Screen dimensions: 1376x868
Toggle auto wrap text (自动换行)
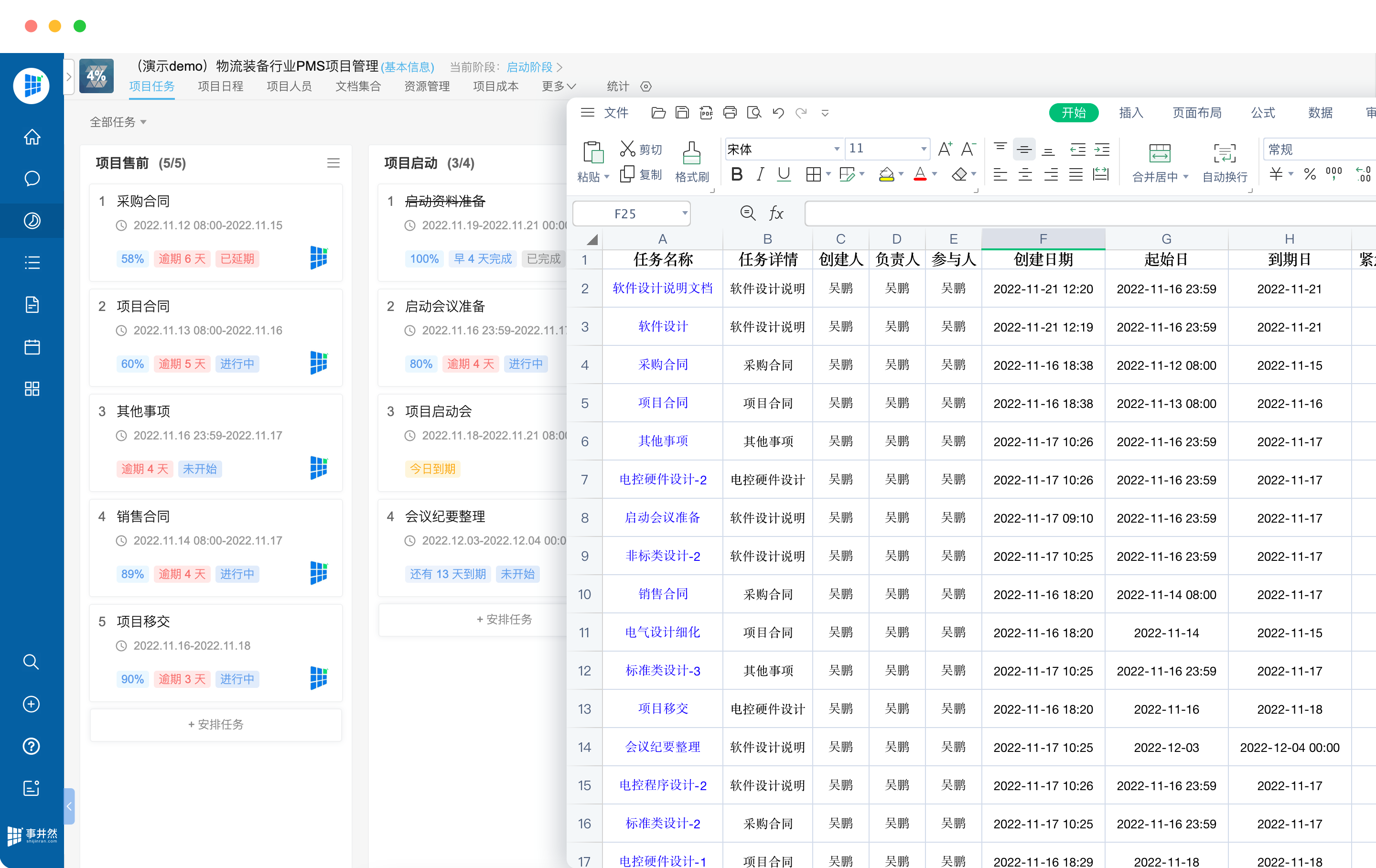pyautogui.click(x=1224, y=153)
